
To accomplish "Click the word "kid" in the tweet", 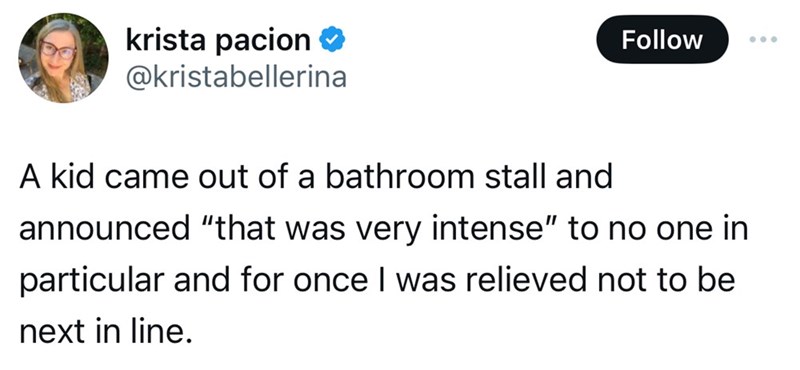I will pos(61,177).
